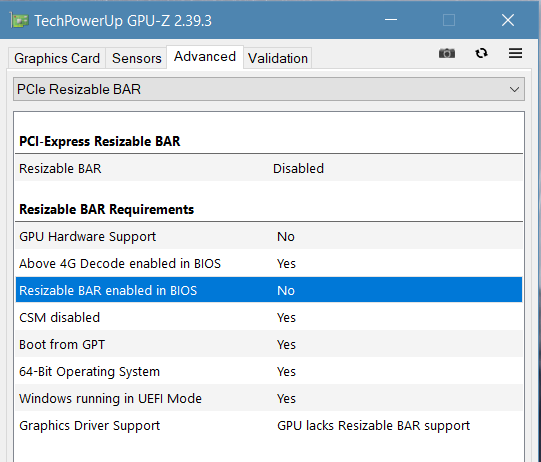Go to the Validation tab
Screen dimensions: 541x462
[278, 58]
